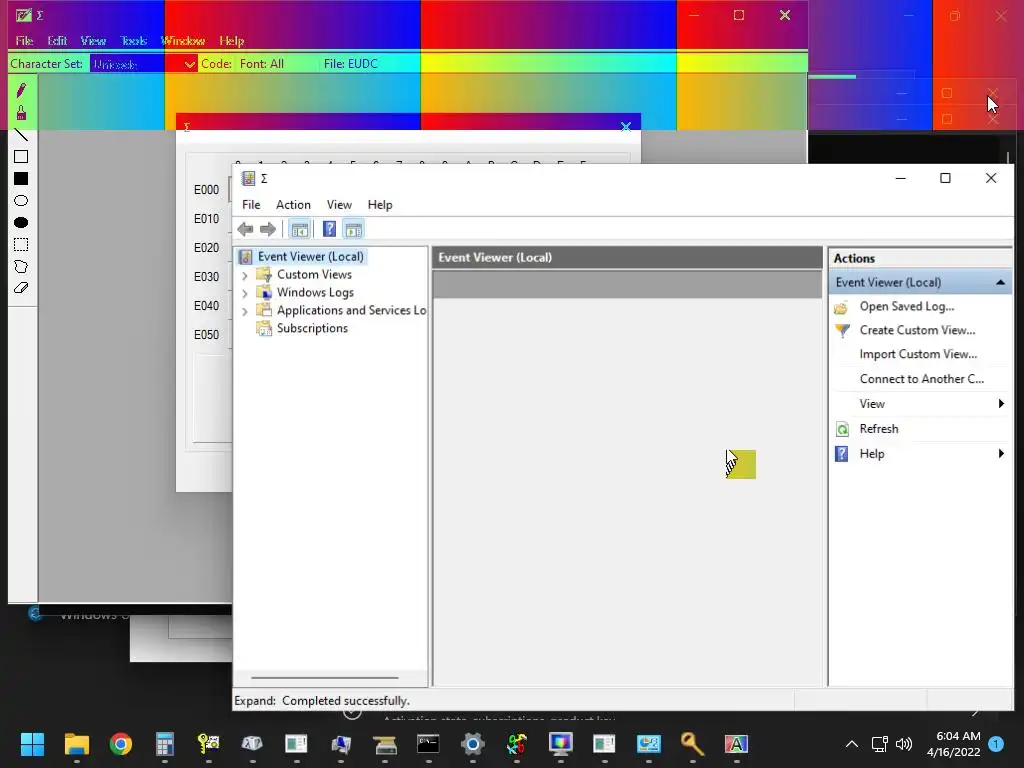Open the golden key taskbar icon

[692, 744]
